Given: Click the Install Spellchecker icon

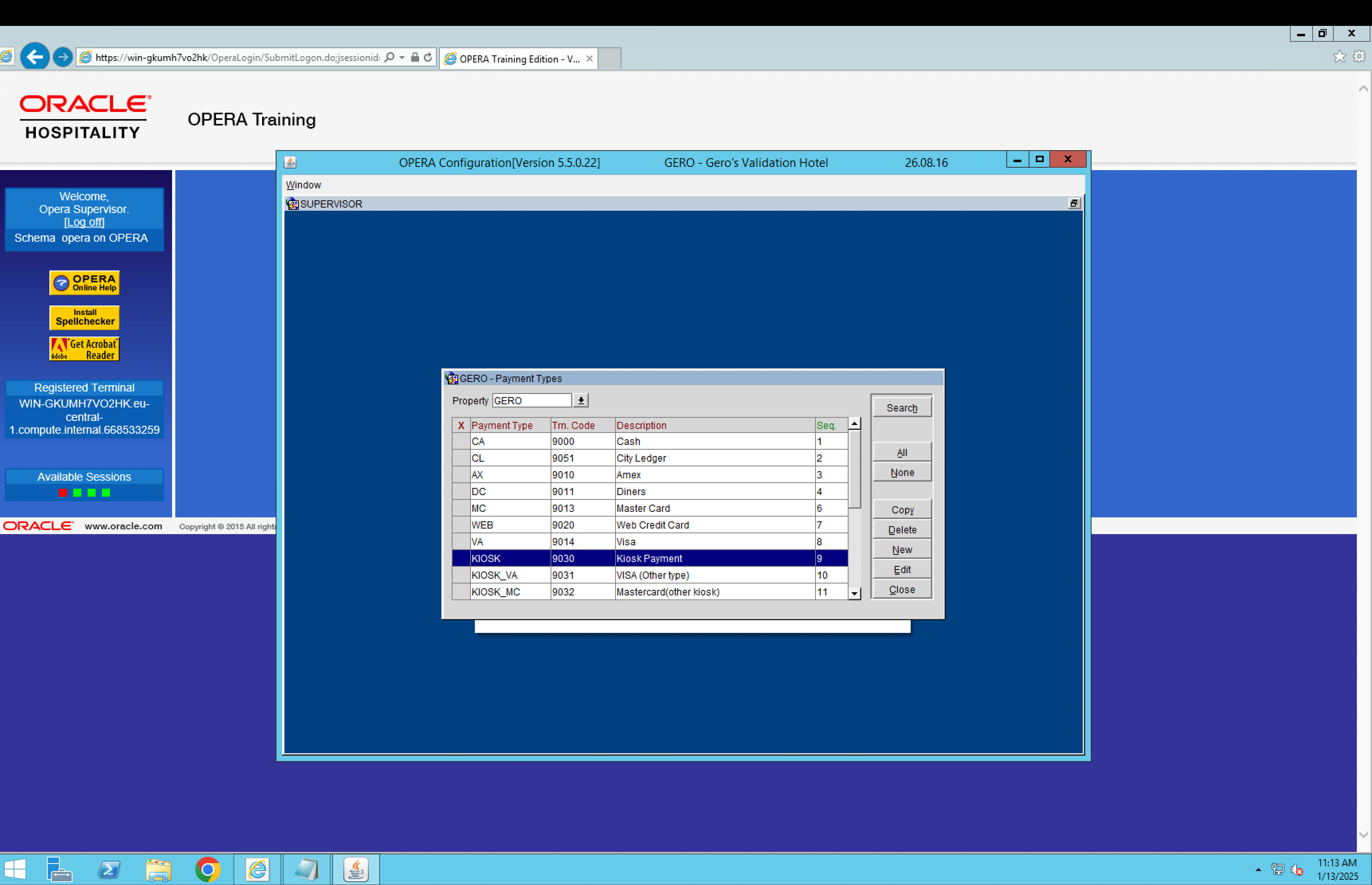Looking at the screenshot, I should [x=84, y=317].
